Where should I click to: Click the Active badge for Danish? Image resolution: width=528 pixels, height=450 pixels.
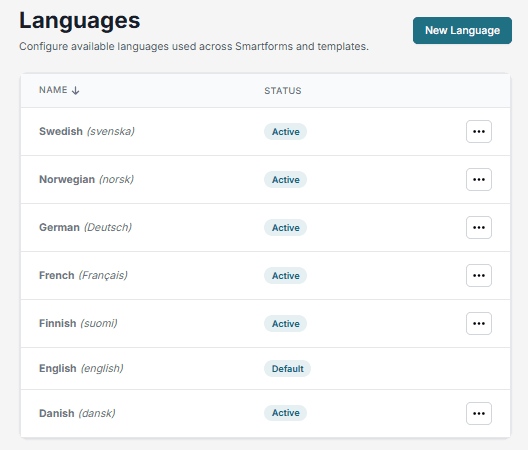pos(285,413)
